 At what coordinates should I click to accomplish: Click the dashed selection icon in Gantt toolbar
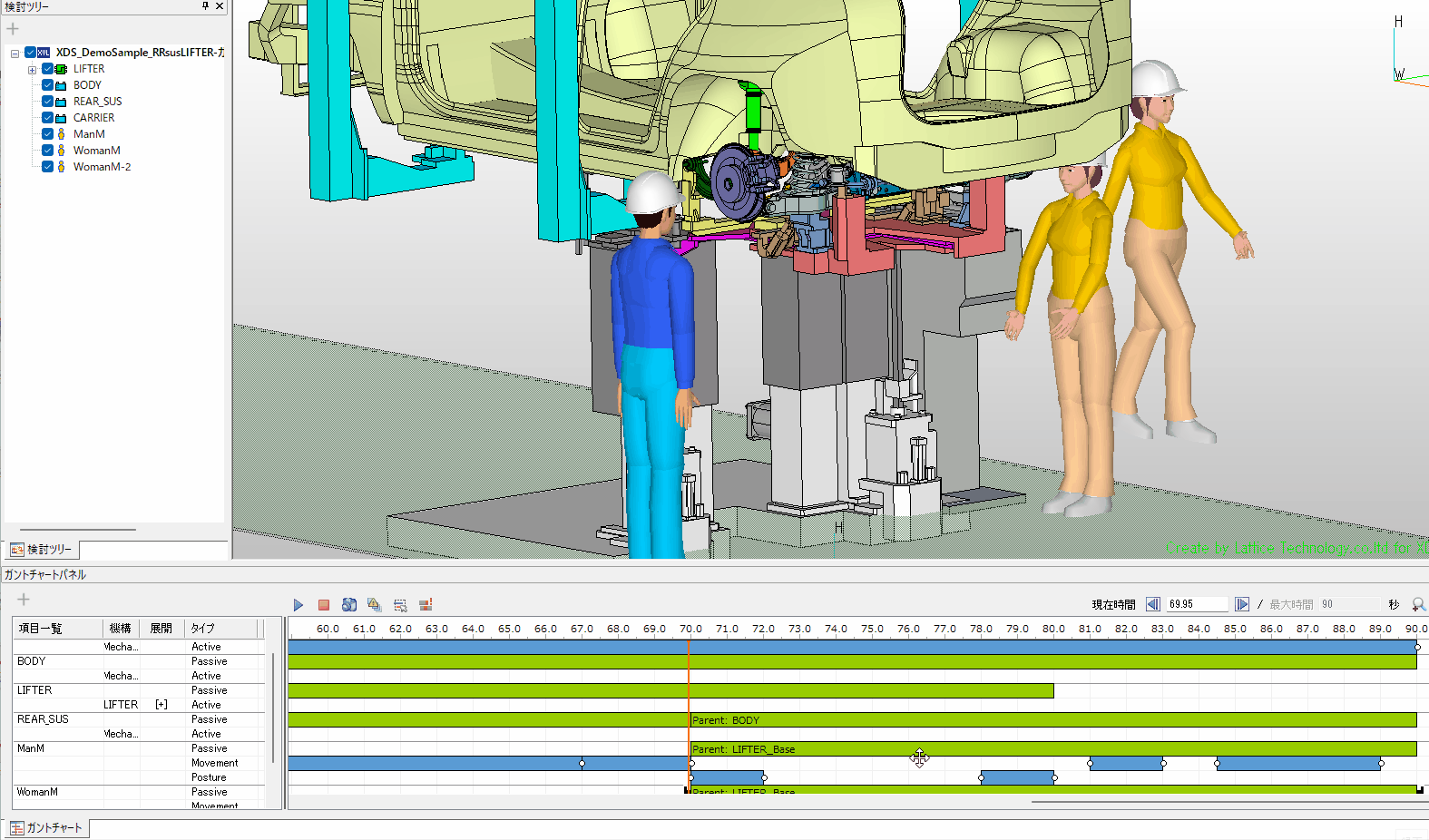[400, 605]
